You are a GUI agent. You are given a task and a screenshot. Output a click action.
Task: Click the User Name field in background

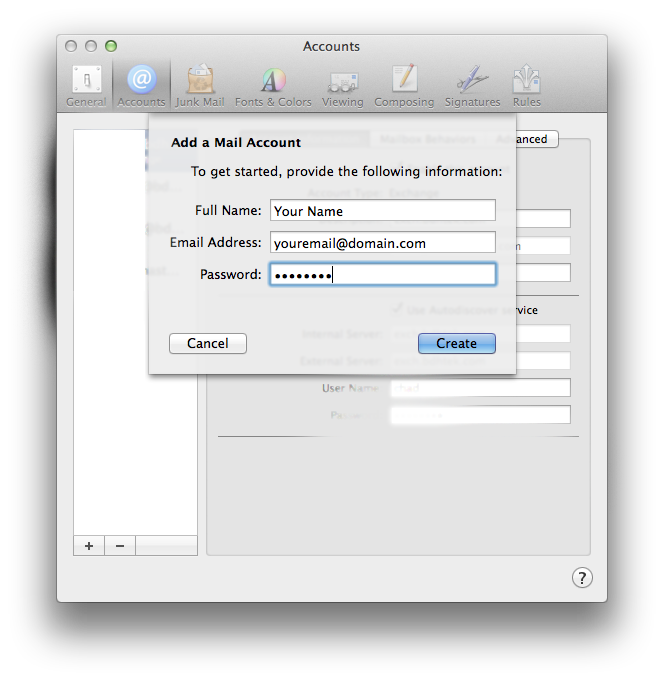tap(481, 387)
